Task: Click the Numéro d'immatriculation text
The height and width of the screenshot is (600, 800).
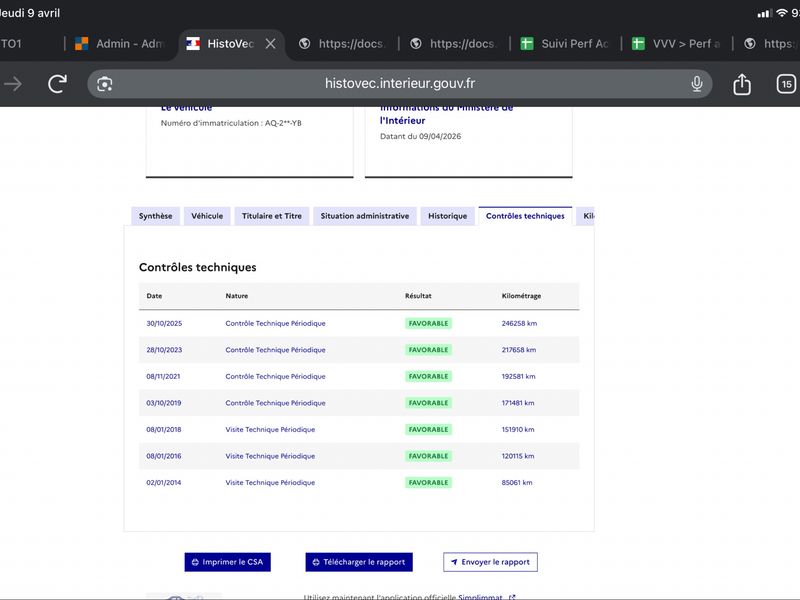Action: [231, 123]
